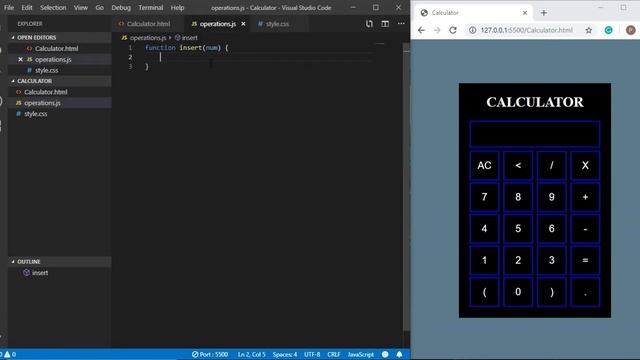Click the feedback smiley status icon
This screenshot has height=360, width=640.
pos(385,354)
